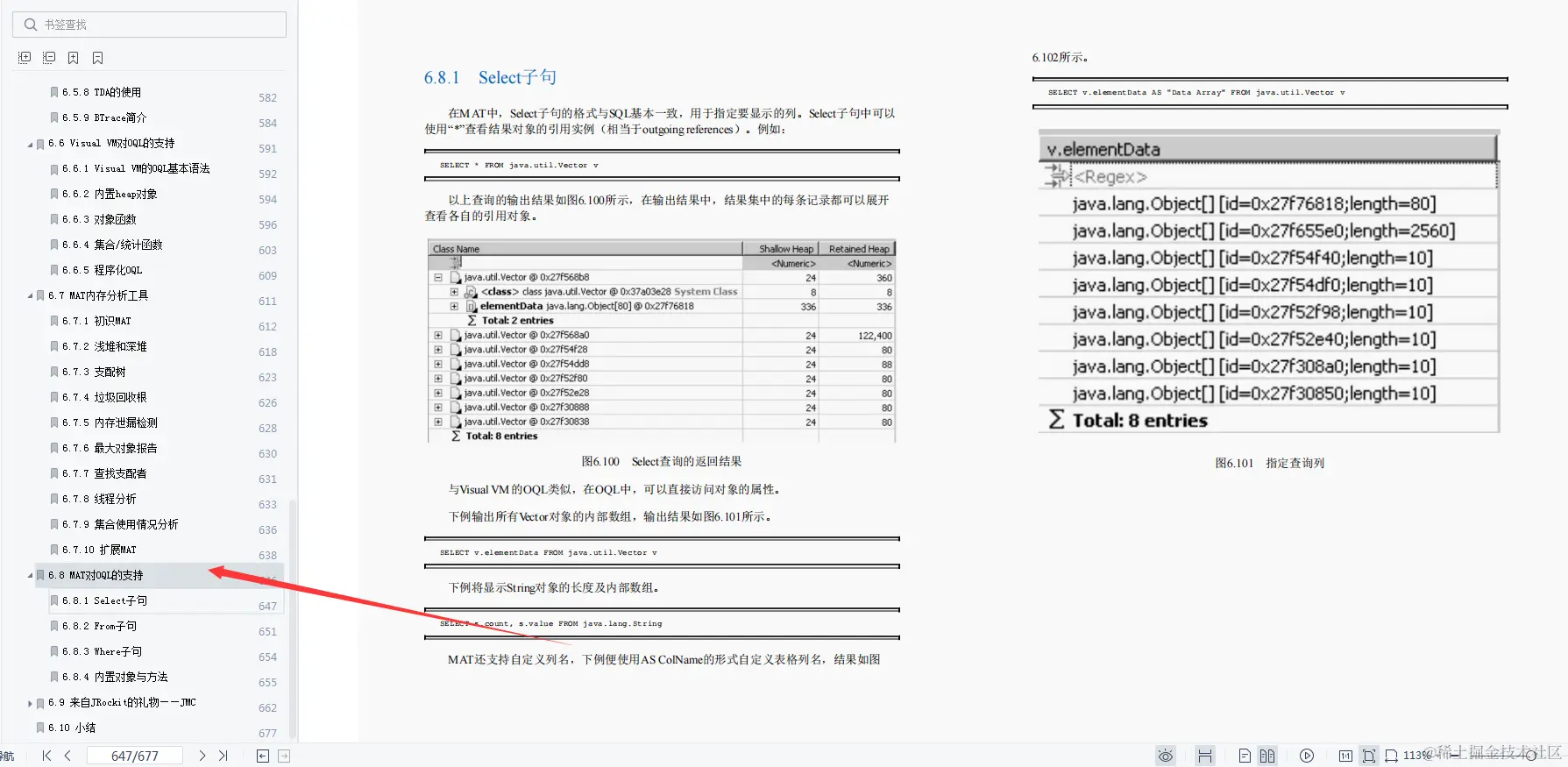
Task: Click the 图6.100 Select查询的返回结果 caption
Action: click(662, 461)
